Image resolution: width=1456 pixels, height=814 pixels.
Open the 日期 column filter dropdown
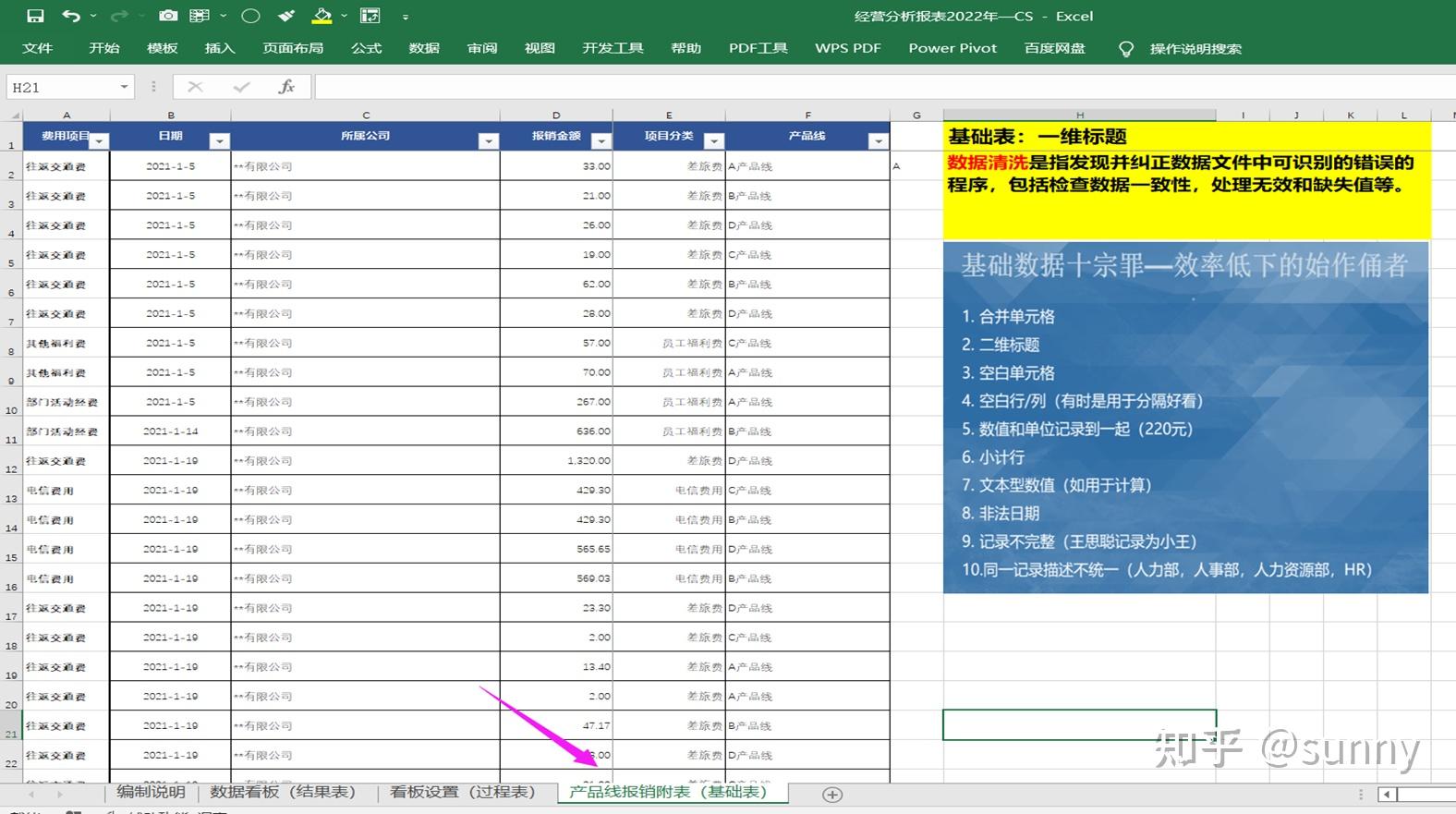(219, 141)
